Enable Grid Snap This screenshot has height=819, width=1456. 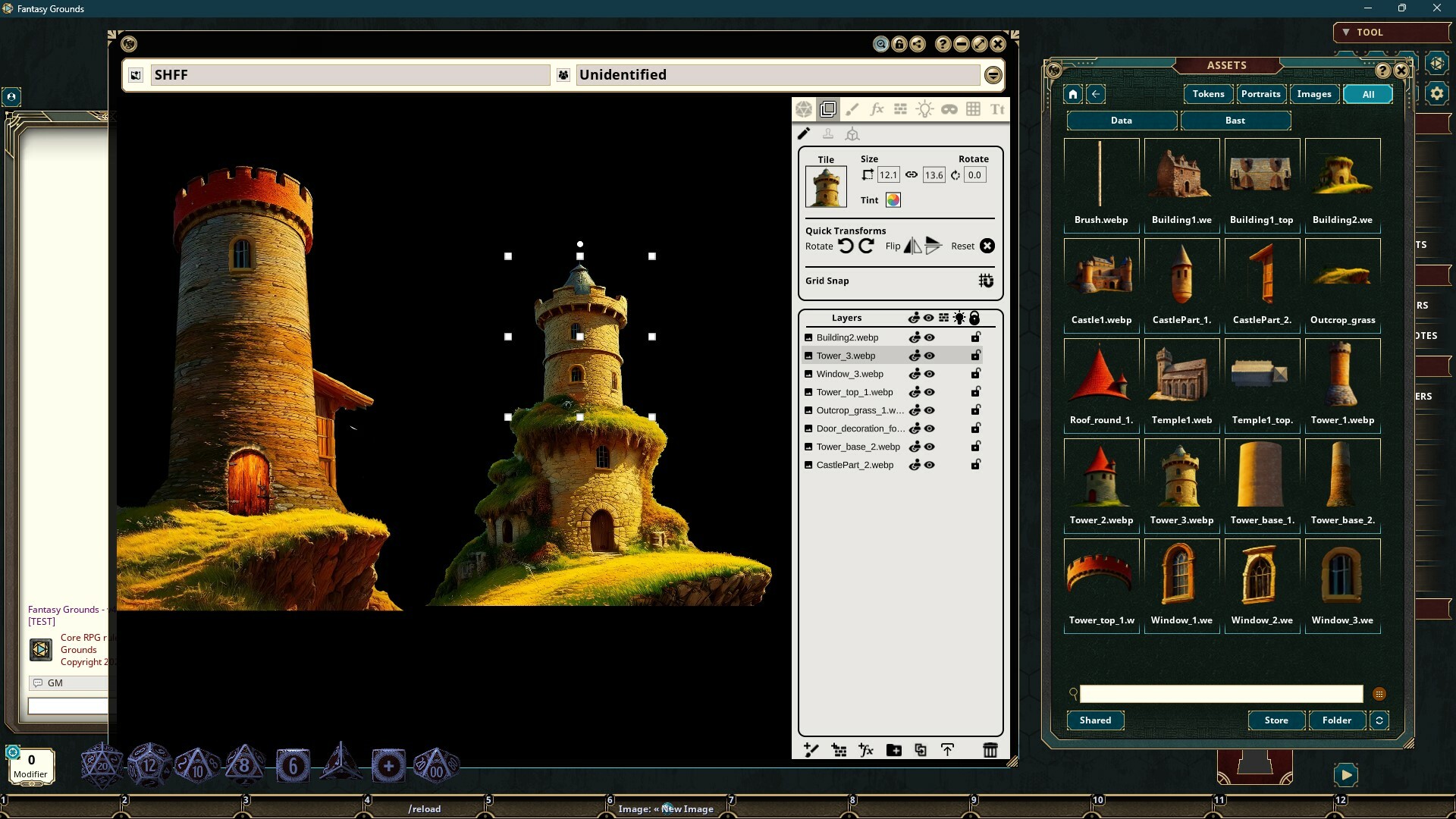pos(985,281)
